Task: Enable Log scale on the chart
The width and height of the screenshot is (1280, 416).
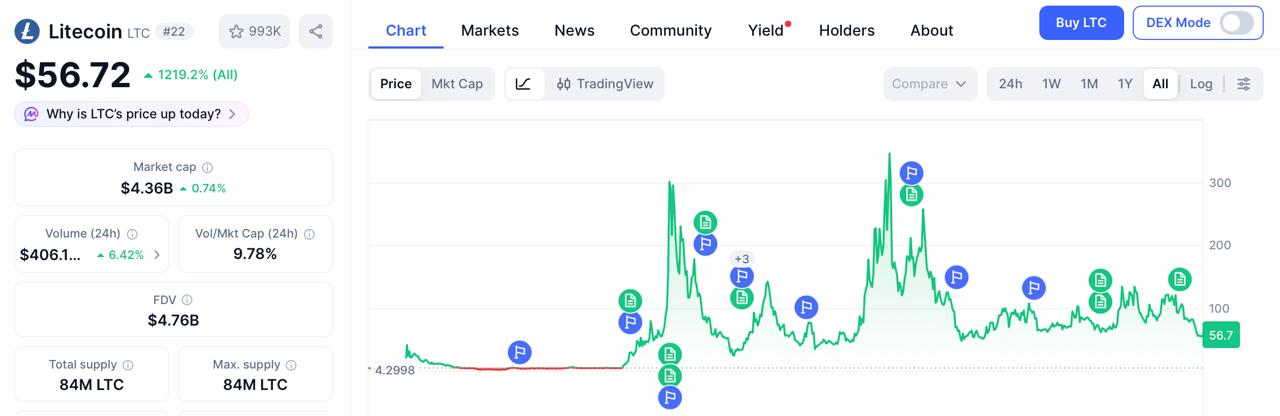Action: coord(1201,84)
